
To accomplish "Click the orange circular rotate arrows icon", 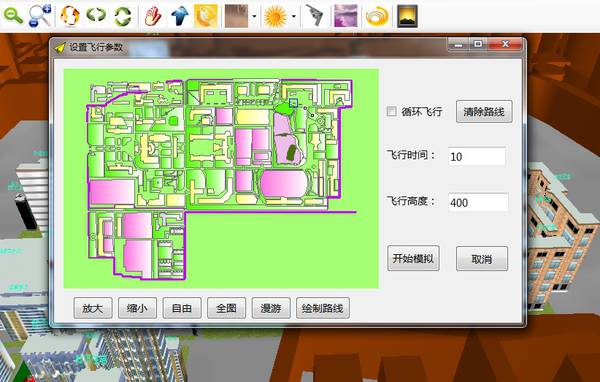I will [70, 16].
